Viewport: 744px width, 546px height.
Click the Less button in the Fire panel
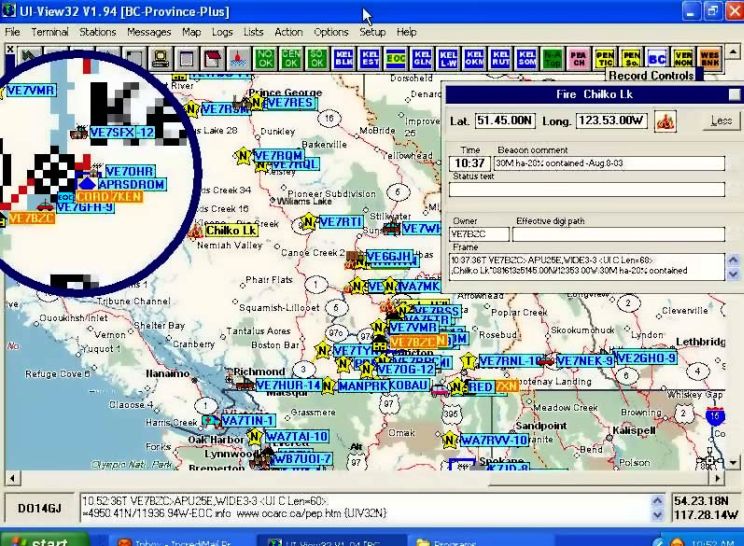(x=721, y=121)
